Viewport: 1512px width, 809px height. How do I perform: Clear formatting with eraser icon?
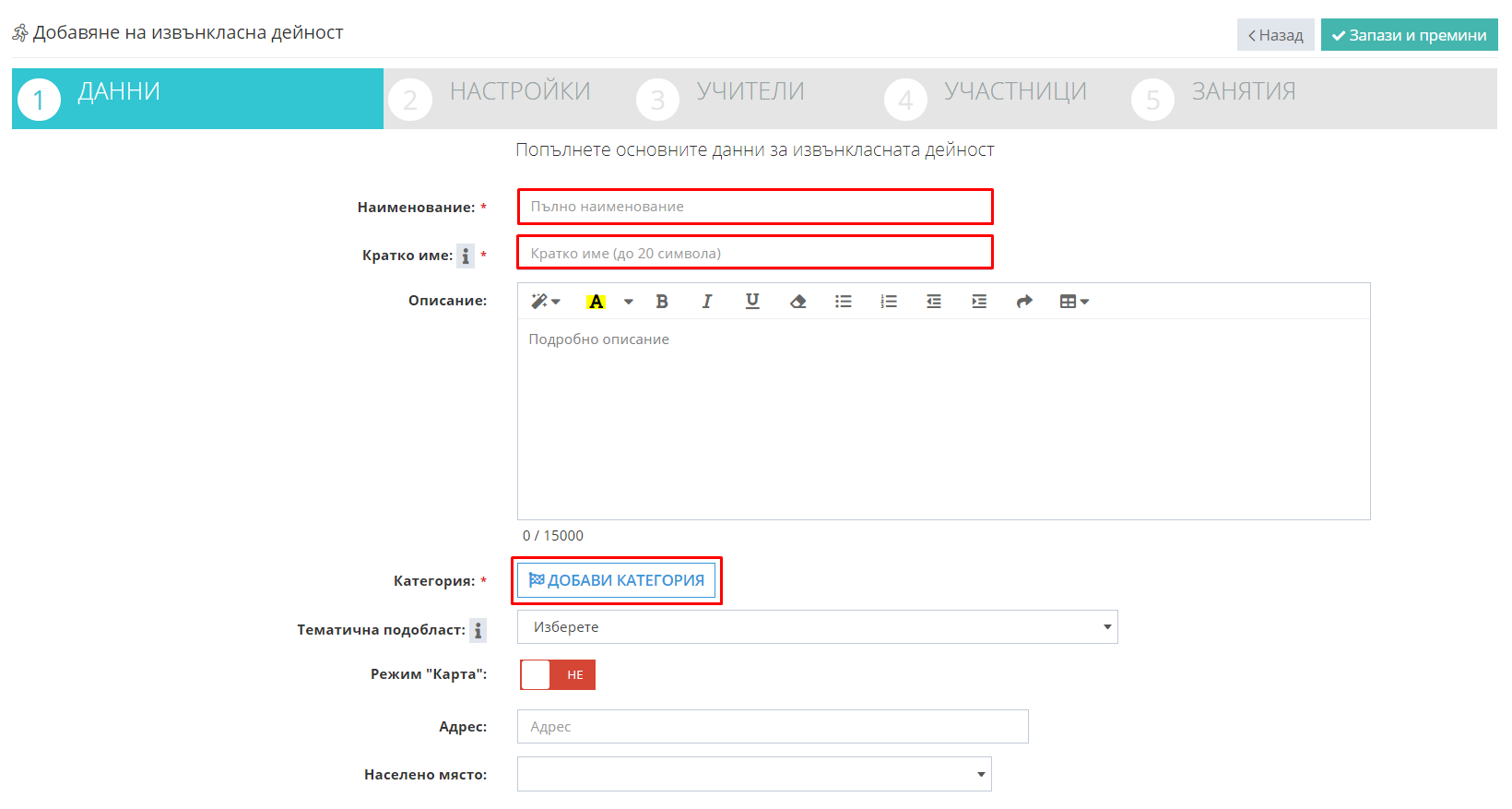pos(798,302)
